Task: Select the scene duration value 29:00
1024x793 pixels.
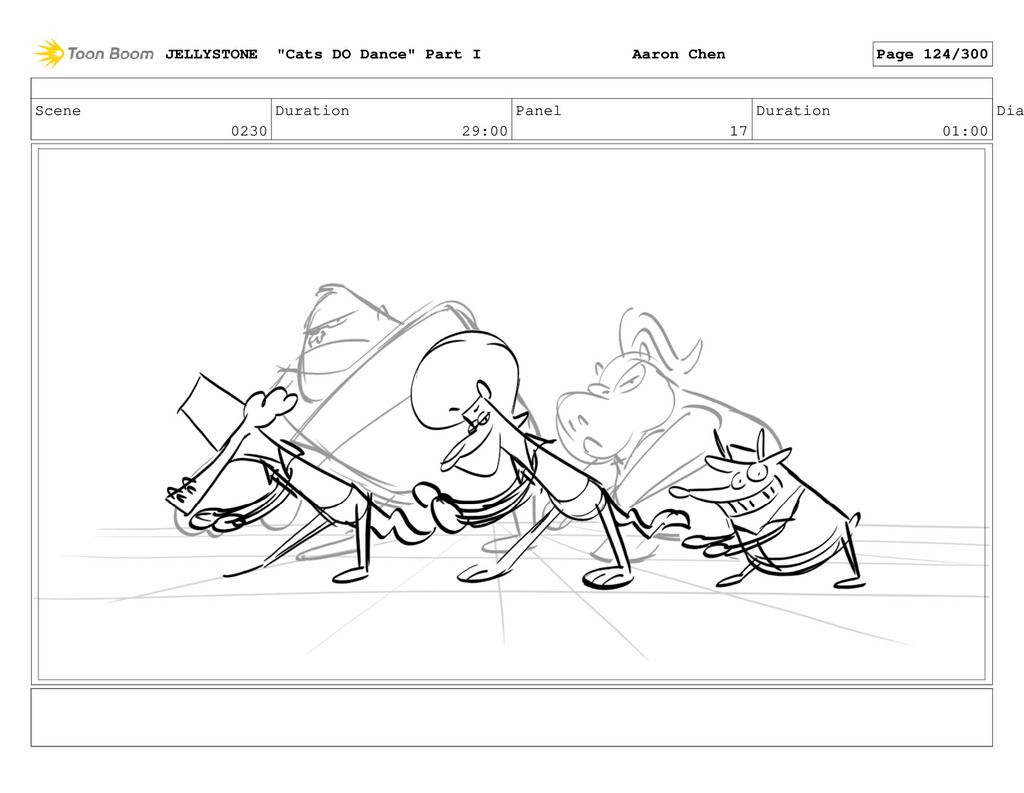Action: pos(485,131)
